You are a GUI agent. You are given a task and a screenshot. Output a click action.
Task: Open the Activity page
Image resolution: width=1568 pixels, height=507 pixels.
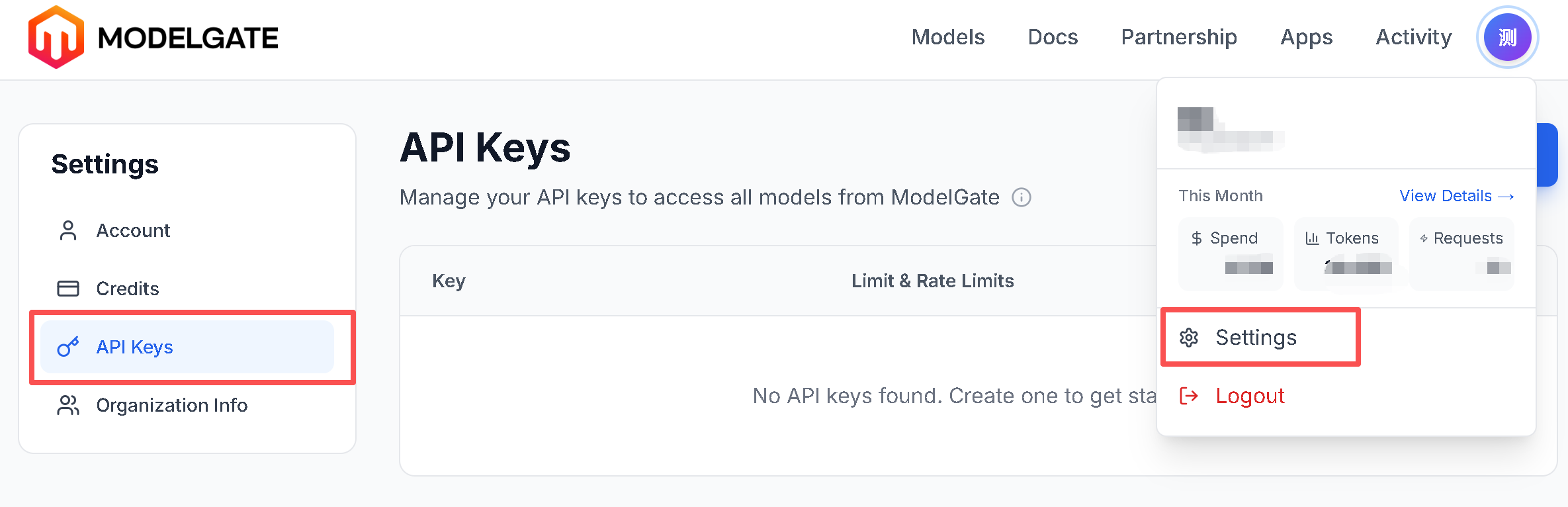coord(1413,37)
